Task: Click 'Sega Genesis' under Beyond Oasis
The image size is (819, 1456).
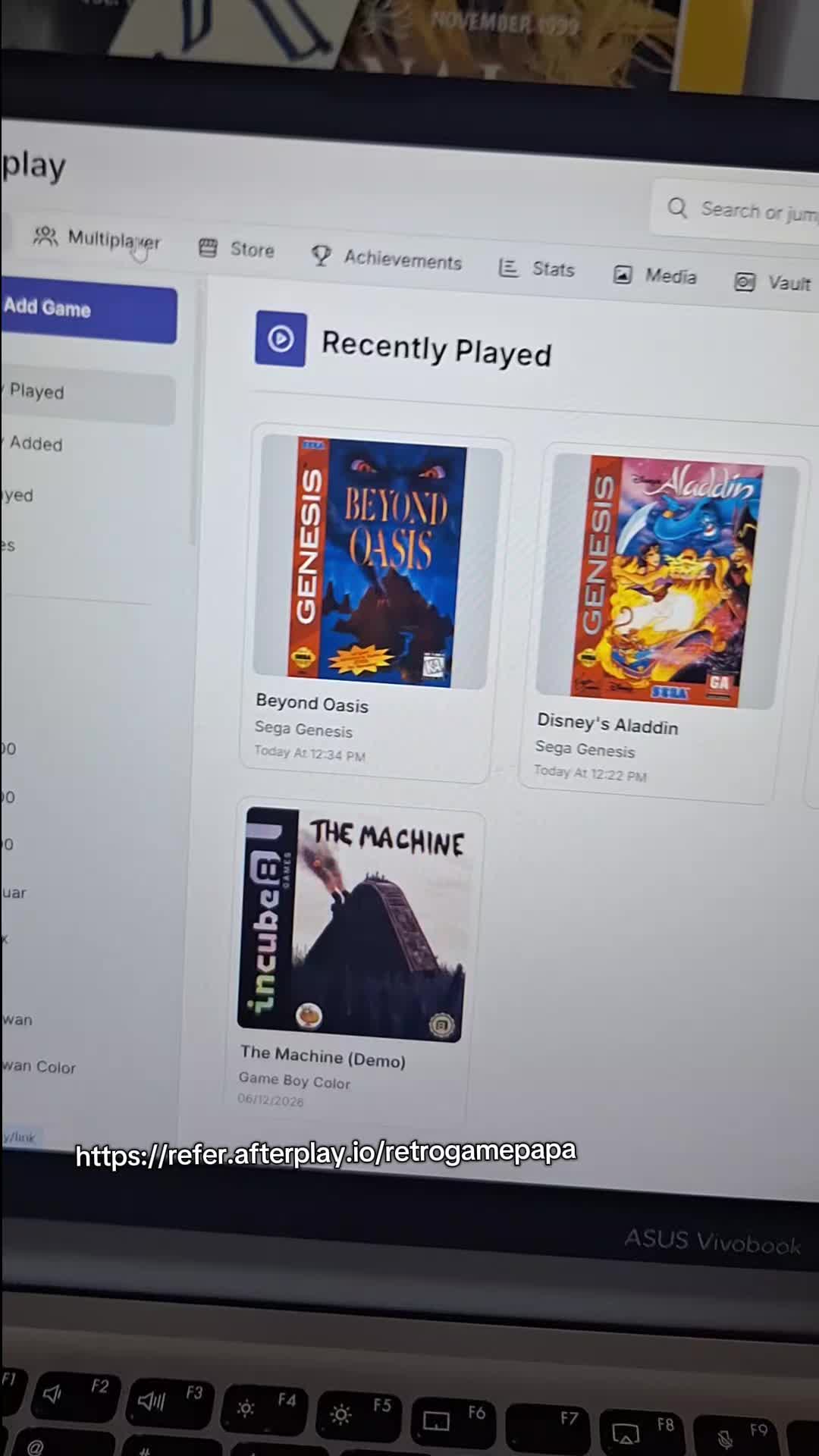Action: pyautogui.click(x=303, y=729)
